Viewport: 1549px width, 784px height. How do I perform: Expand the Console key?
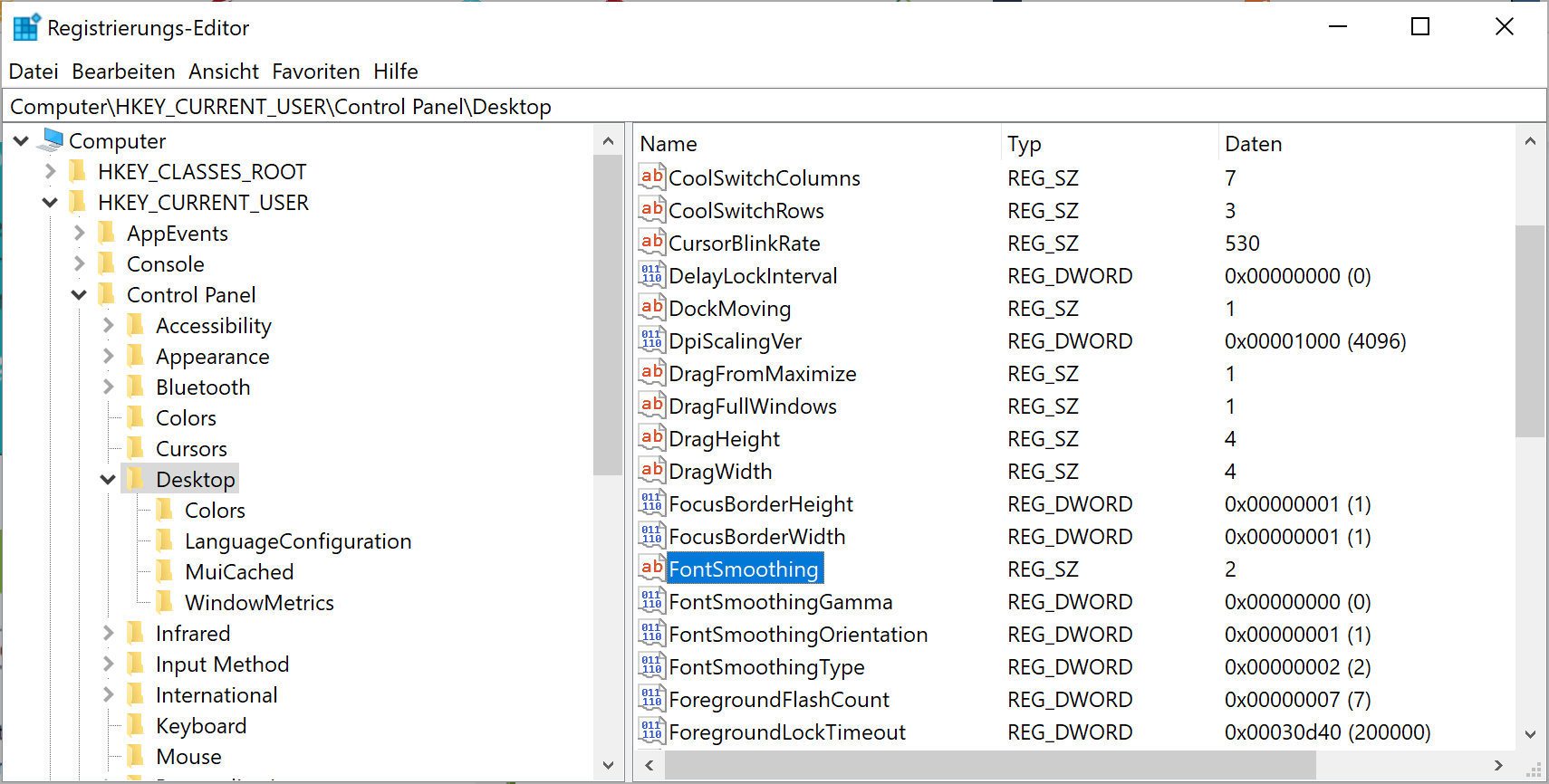pos(79,263)
